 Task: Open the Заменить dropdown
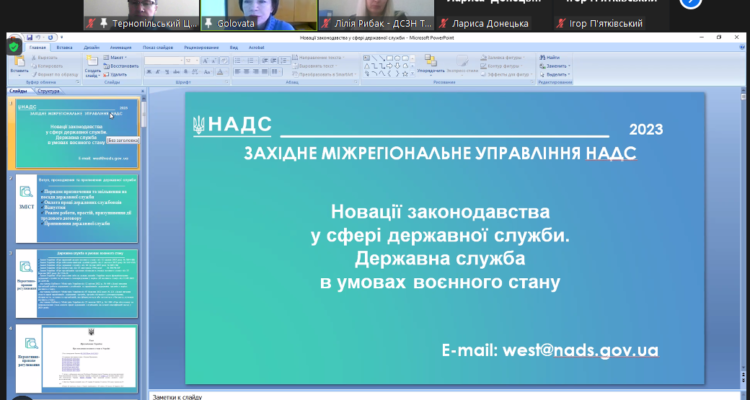click(555, 66)
